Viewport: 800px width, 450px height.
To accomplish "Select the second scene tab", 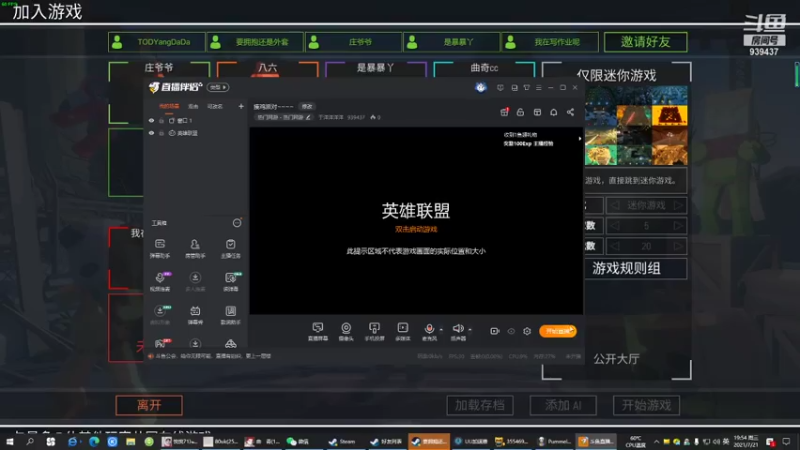I will click(193, 106).
